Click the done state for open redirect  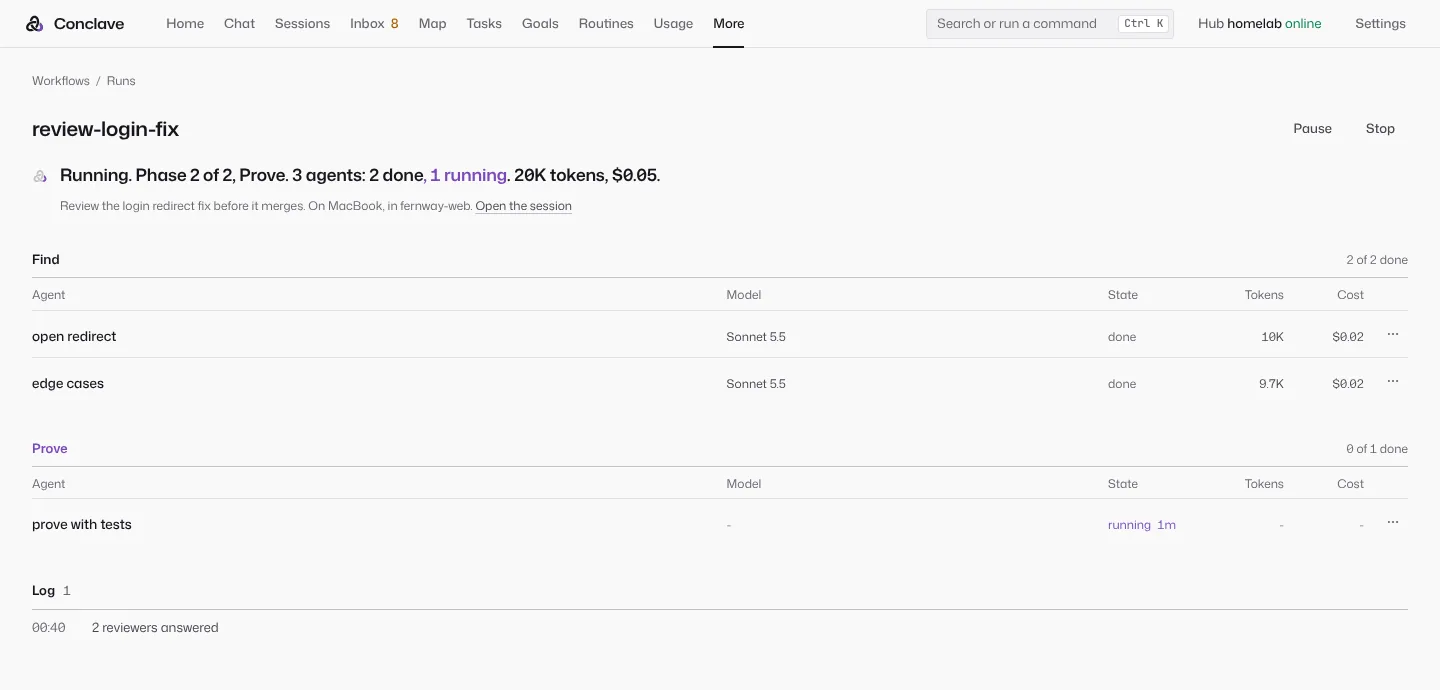(1122, 337)
